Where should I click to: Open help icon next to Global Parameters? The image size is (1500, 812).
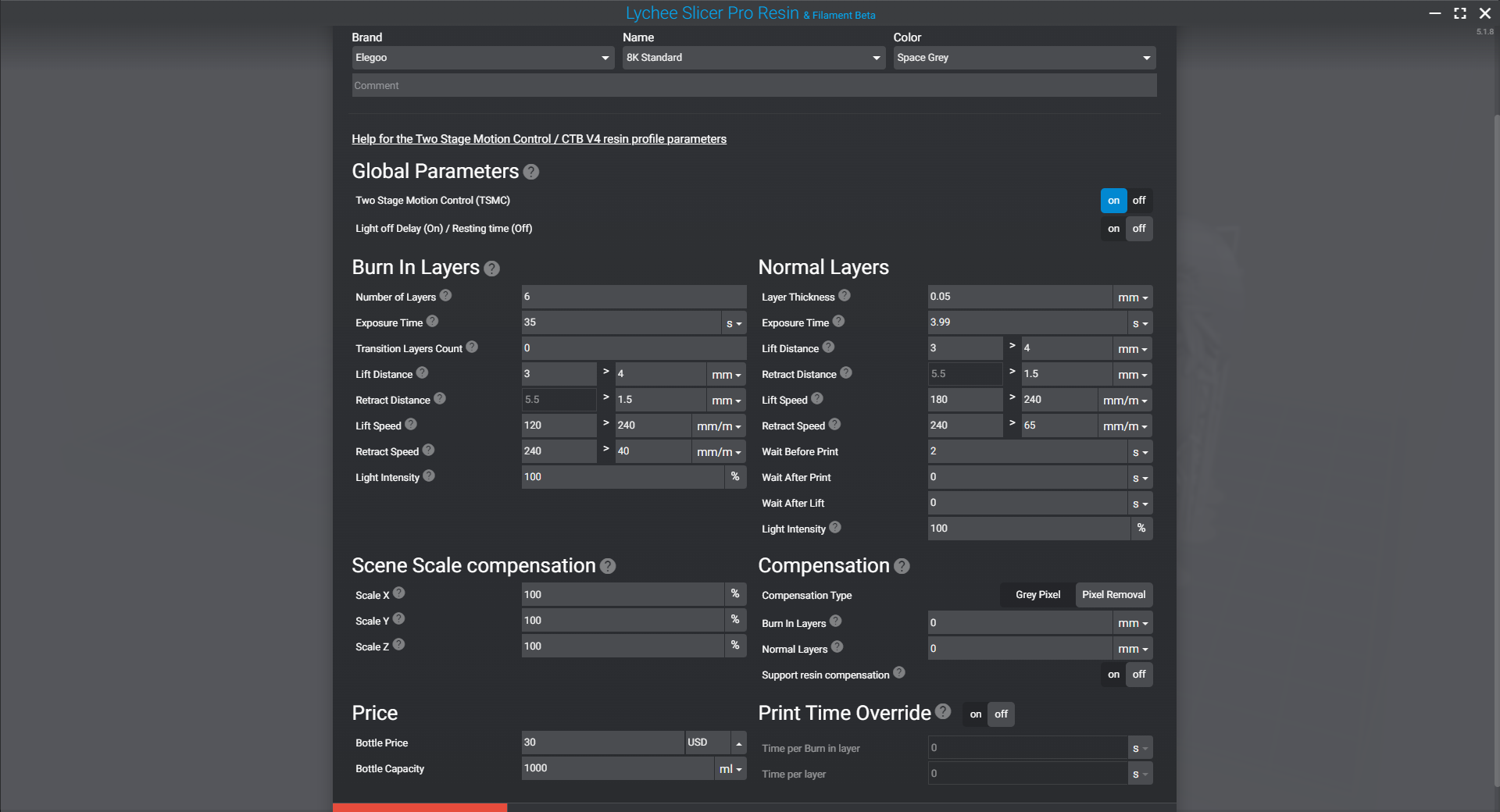(531, 172)
